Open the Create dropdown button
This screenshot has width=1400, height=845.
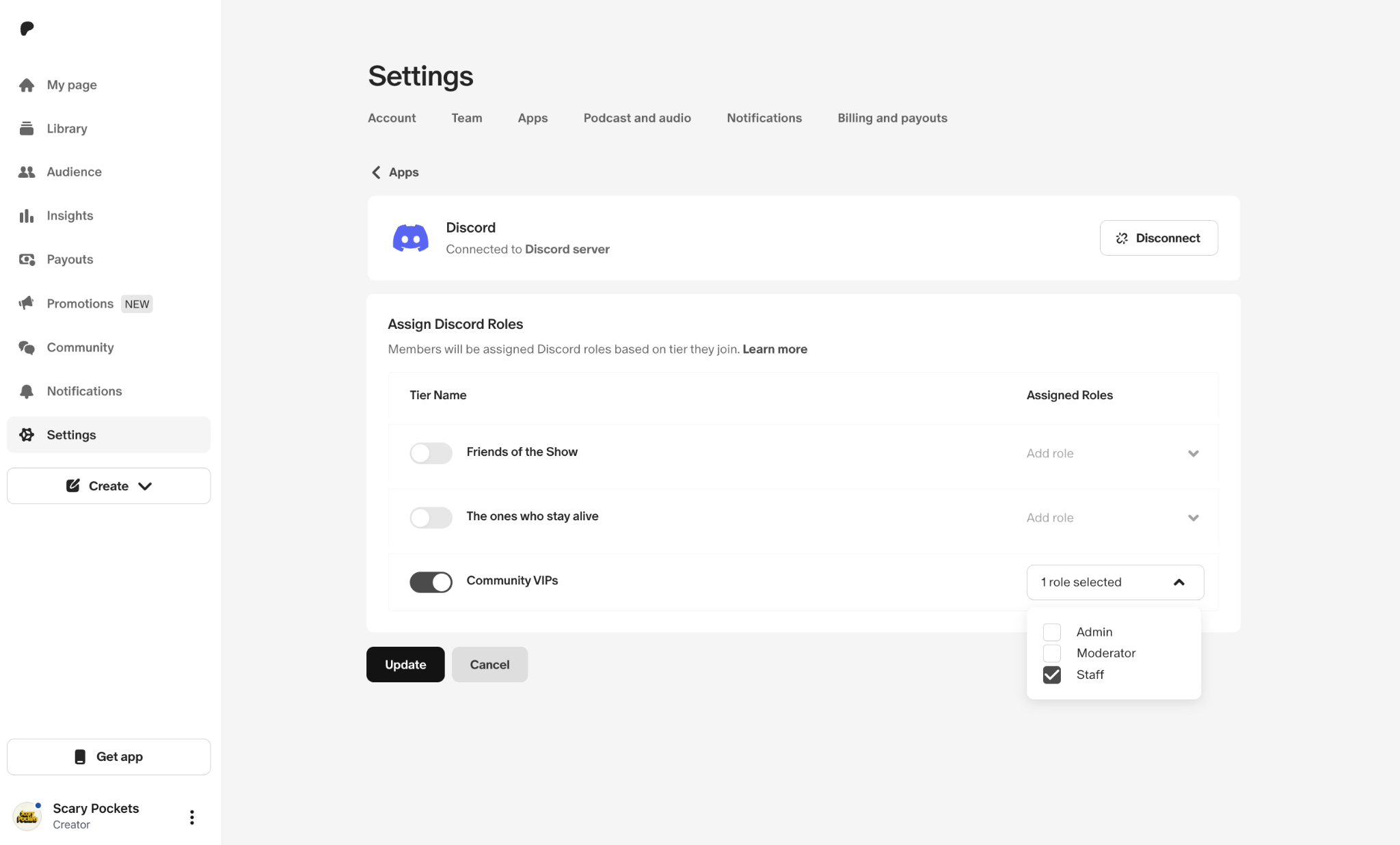tap(109, 486)
